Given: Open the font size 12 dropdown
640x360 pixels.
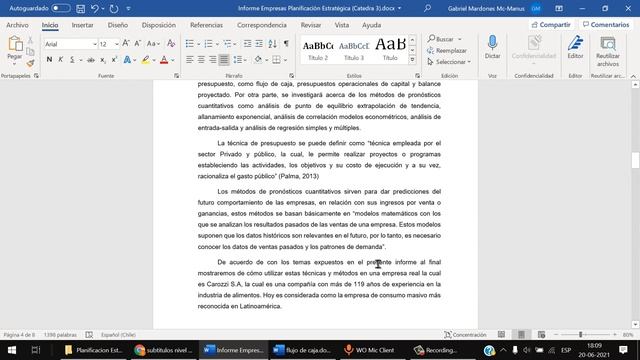Looking at the screenshot, I should [x=117, y=44].
